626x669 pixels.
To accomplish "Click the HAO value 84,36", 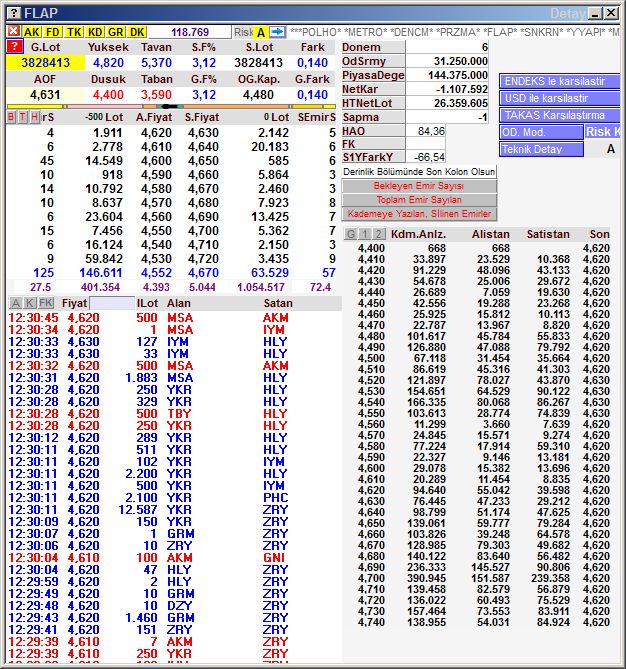I will (425, 131).
